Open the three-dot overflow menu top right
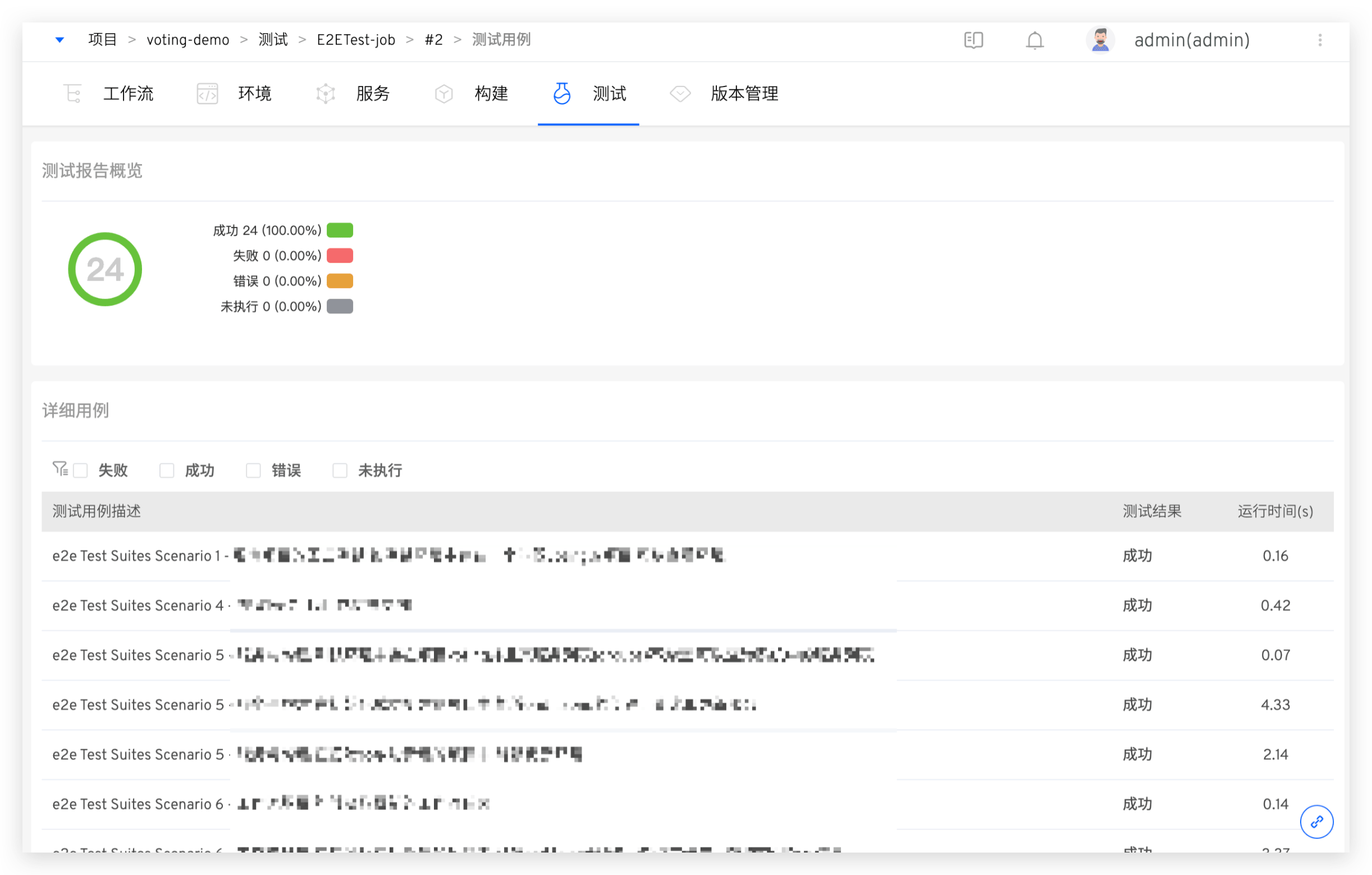Image resolution: width=1372 pixels, height=875 pixels. 1321,40
